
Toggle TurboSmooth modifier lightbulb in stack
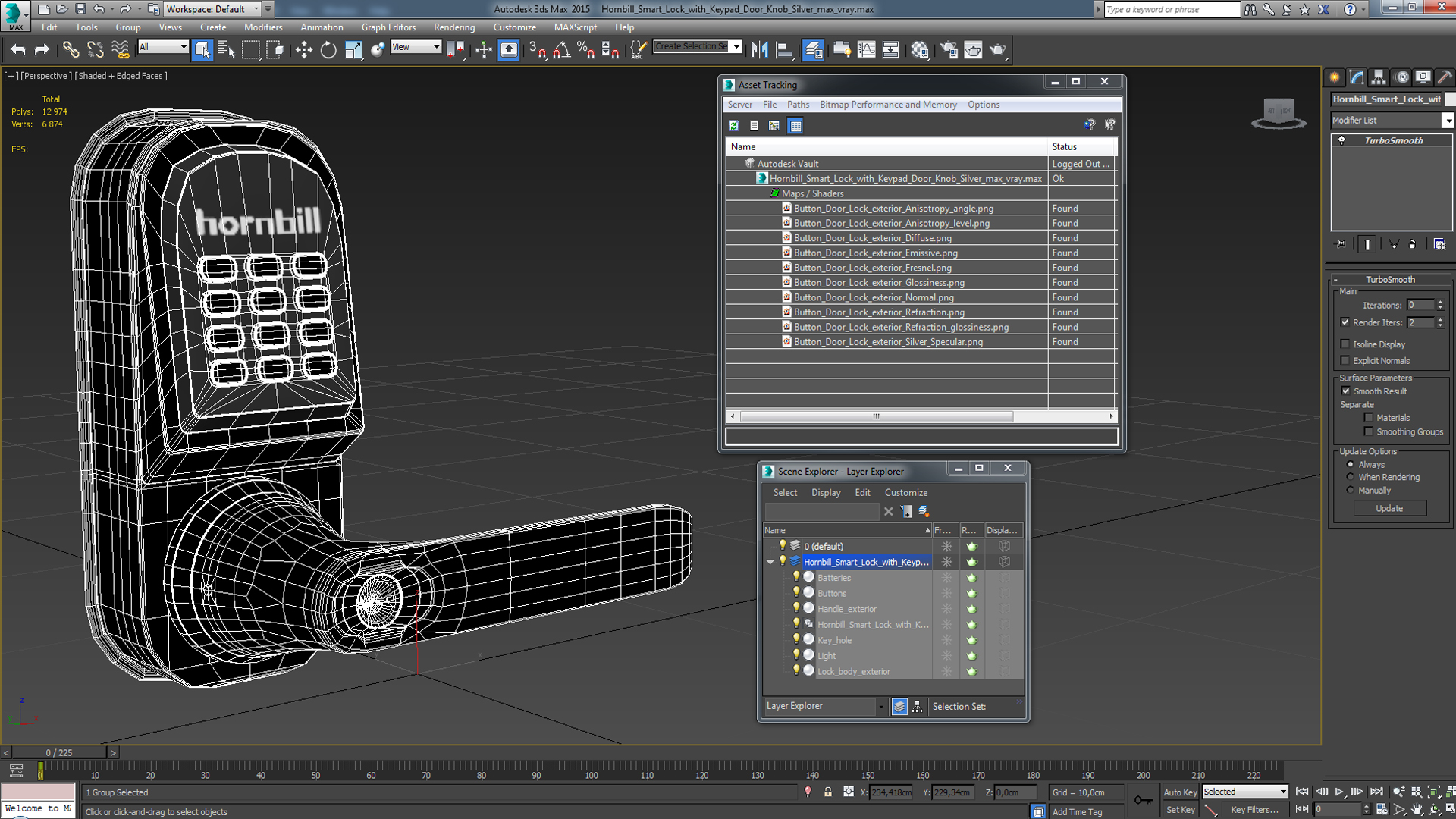(1341, 140)
